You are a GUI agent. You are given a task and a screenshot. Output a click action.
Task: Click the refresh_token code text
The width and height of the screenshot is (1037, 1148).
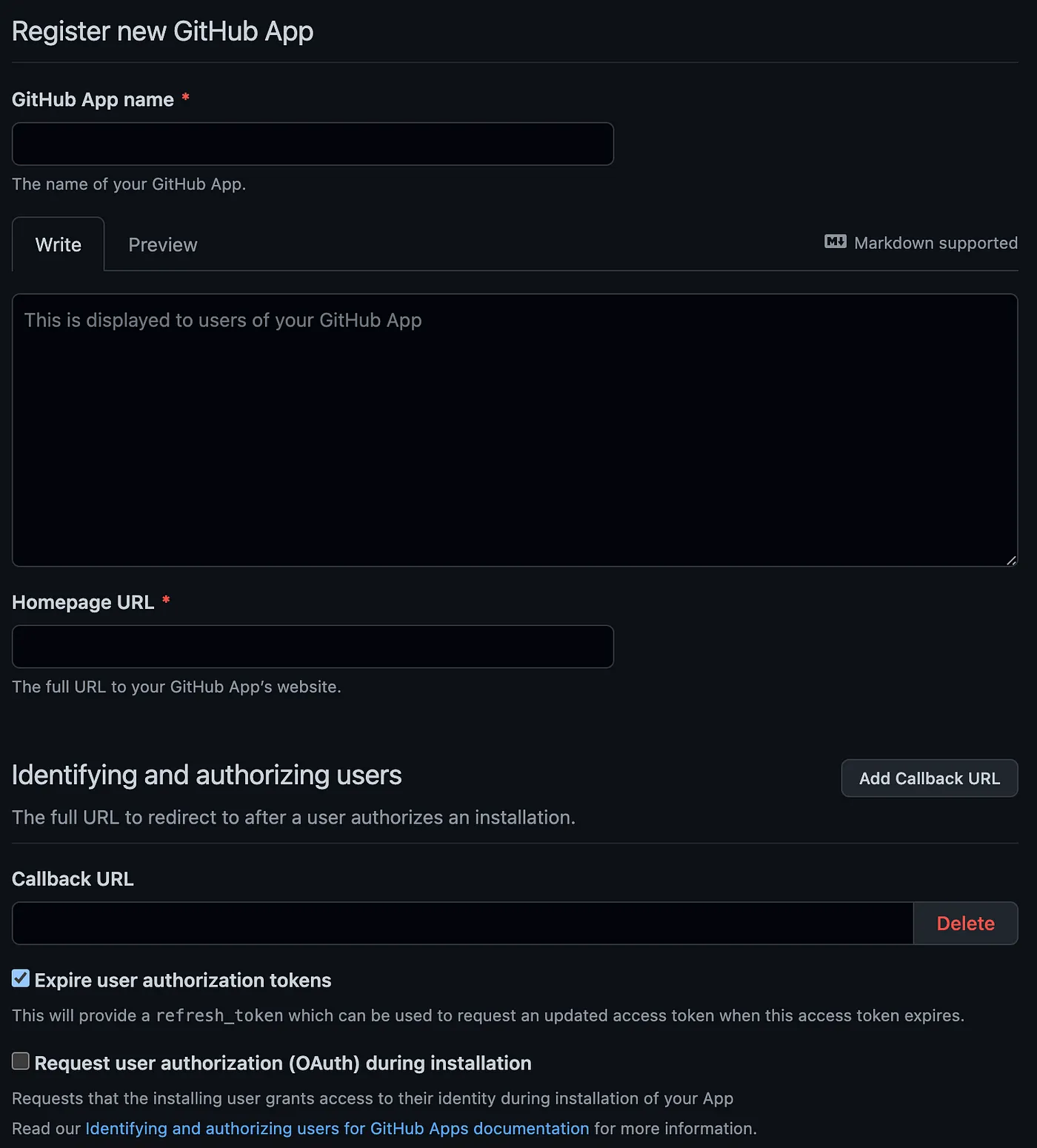(219, 1016)
